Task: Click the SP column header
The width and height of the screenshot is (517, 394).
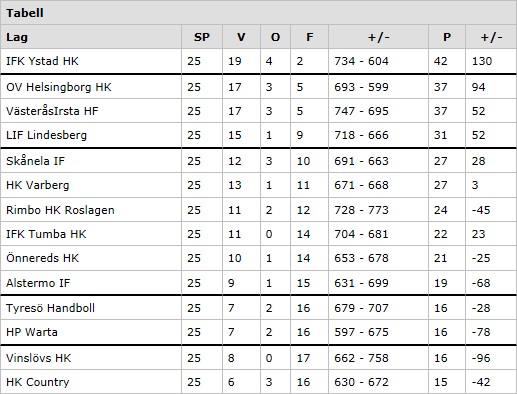Action: pos(202,37)
